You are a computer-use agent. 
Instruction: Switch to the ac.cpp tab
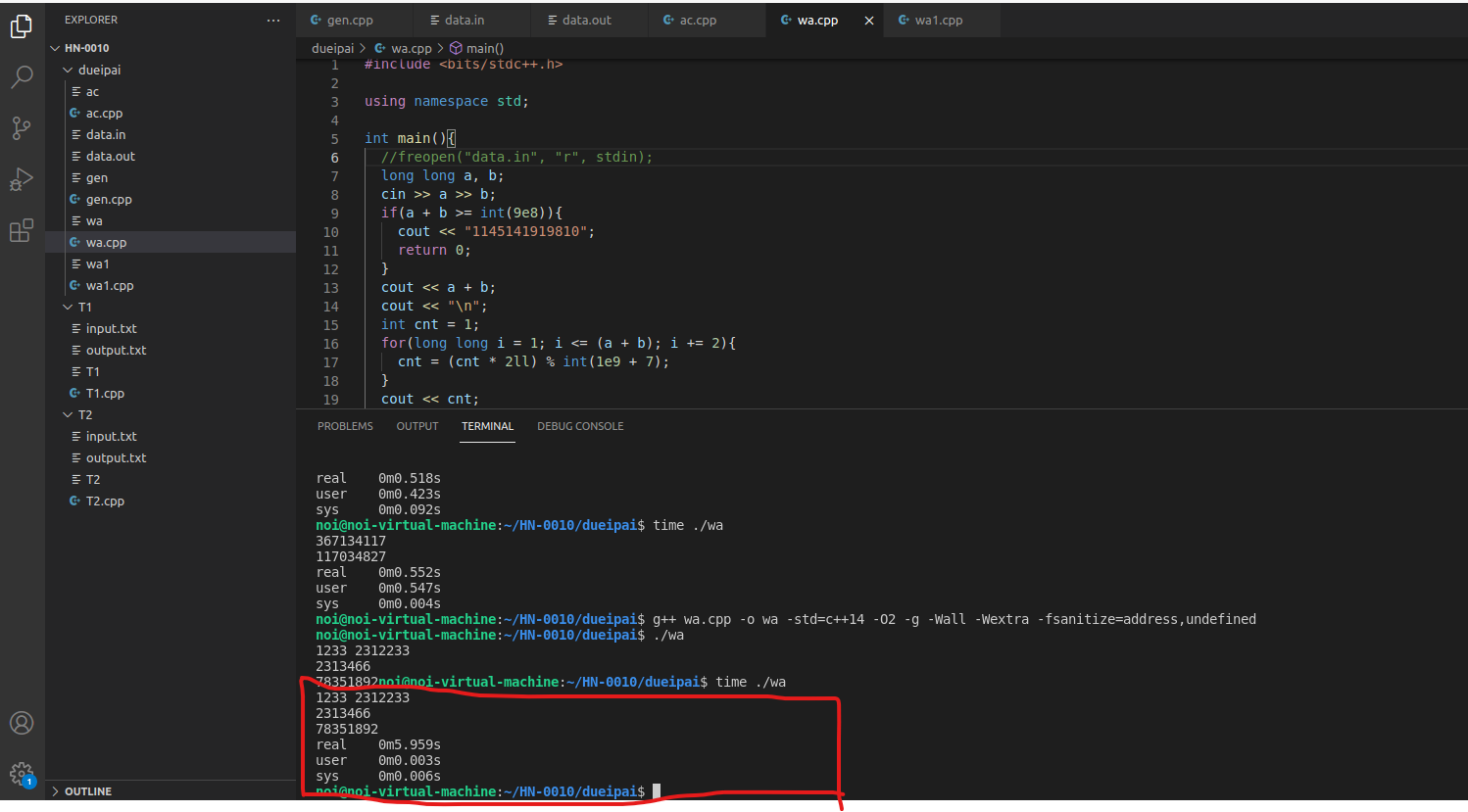(x=707, y=20)
